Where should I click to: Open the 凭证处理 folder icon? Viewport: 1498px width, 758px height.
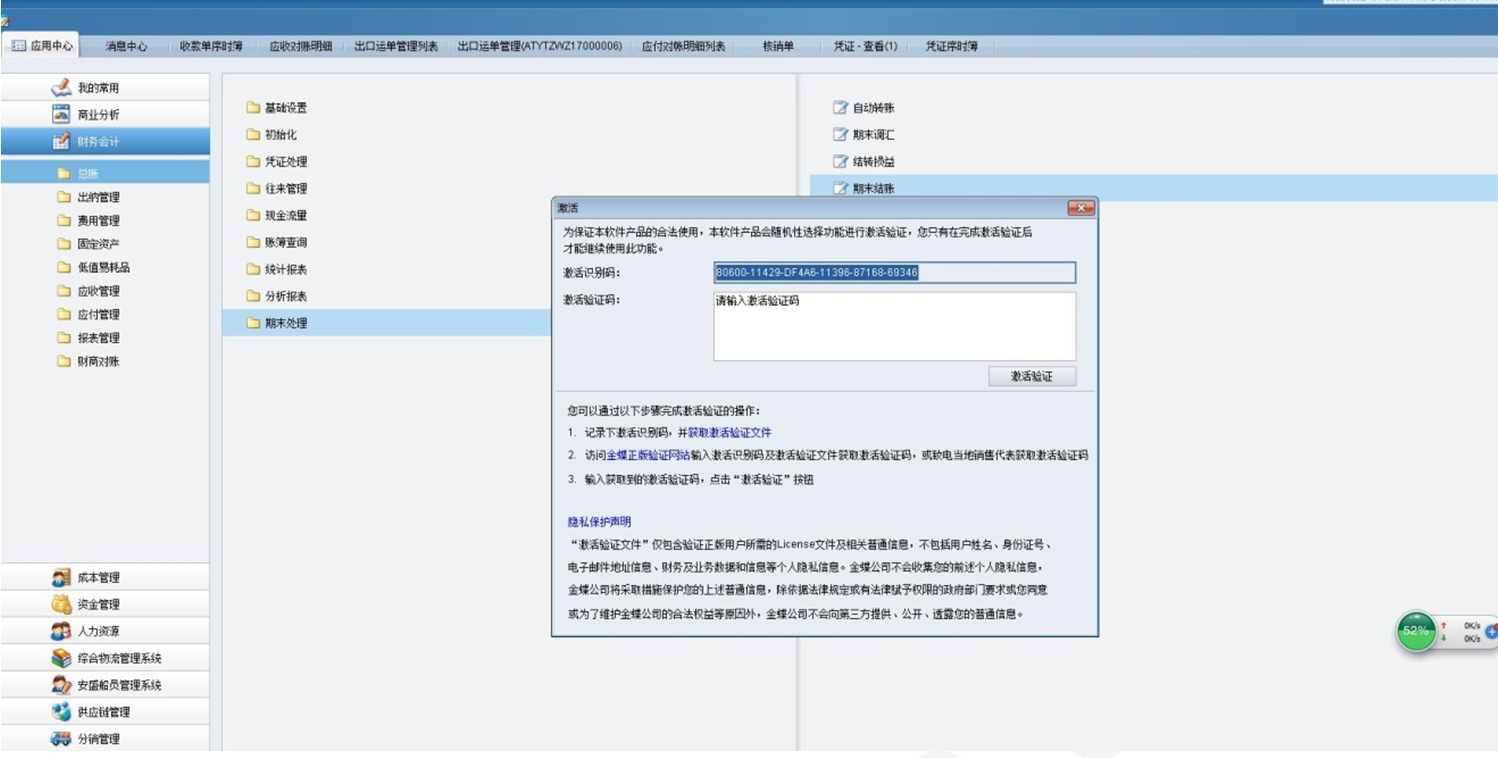(253, 162)
